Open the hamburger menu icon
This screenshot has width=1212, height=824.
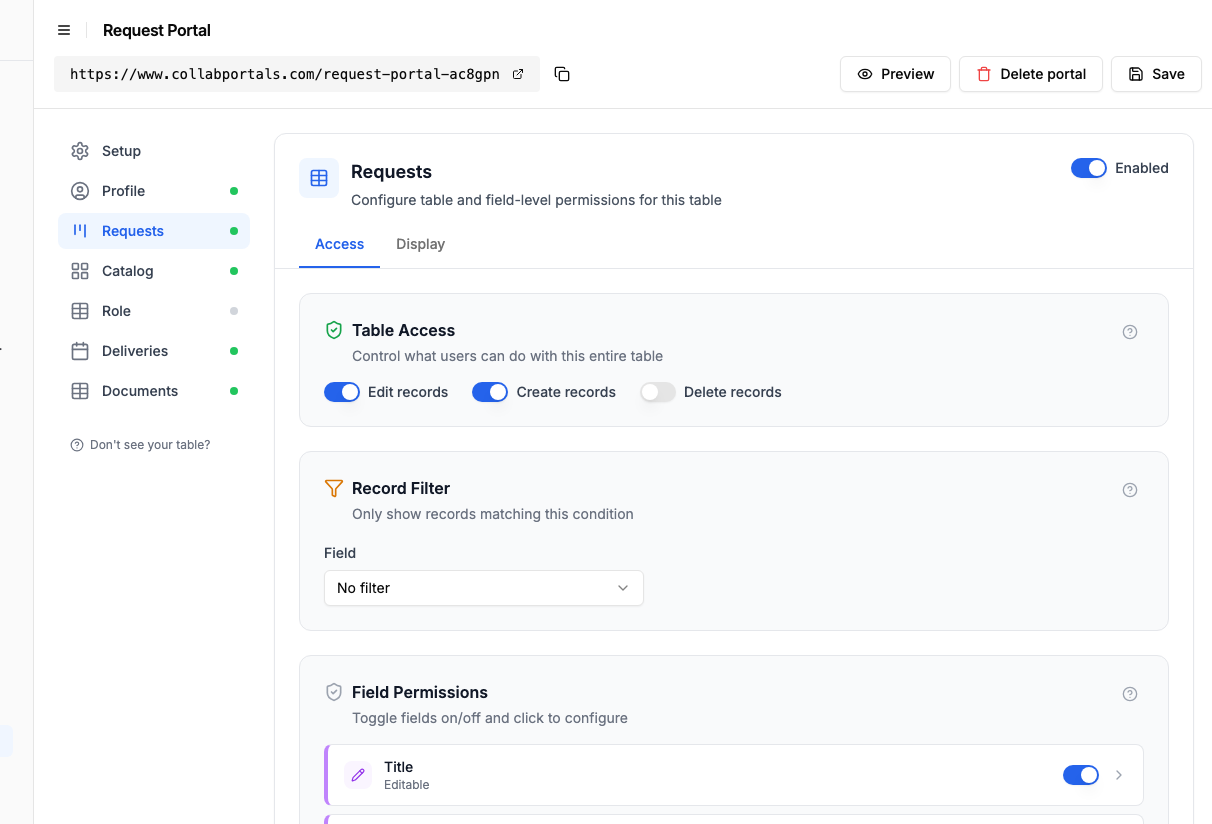[64, 30]
